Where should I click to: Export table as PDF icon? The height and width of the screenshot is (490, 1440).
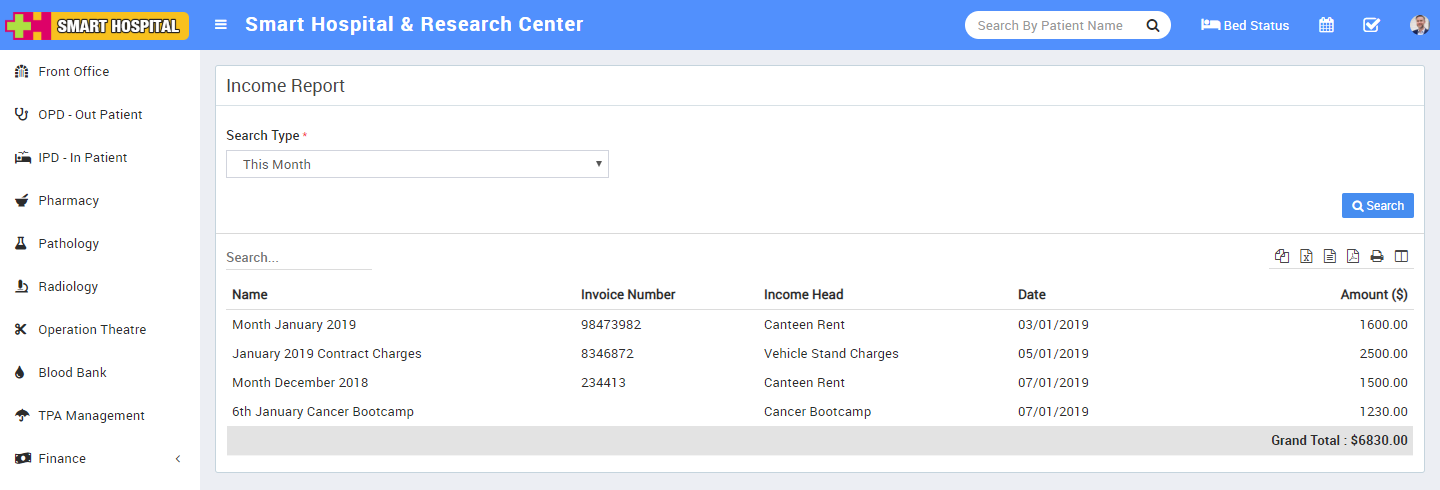[1353, 257]
